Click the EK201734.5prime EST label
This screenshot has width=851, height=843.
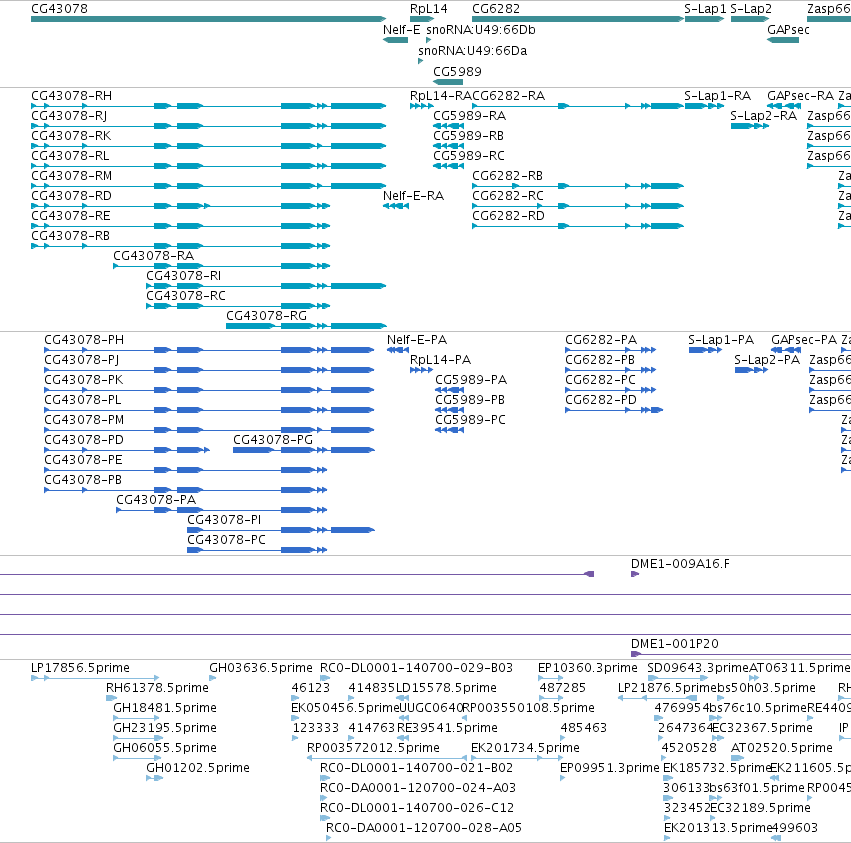click(x=525, y=748)
